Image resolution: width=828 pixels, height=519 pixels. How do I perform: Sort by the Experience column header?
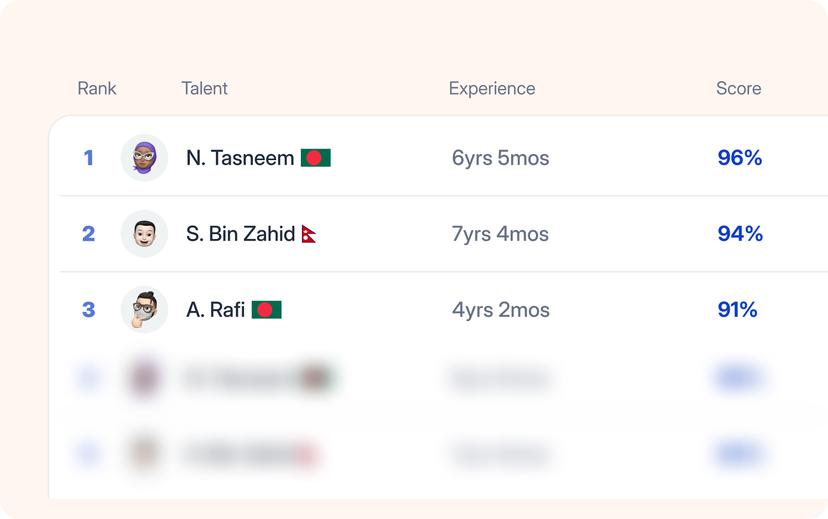[492, 89]
